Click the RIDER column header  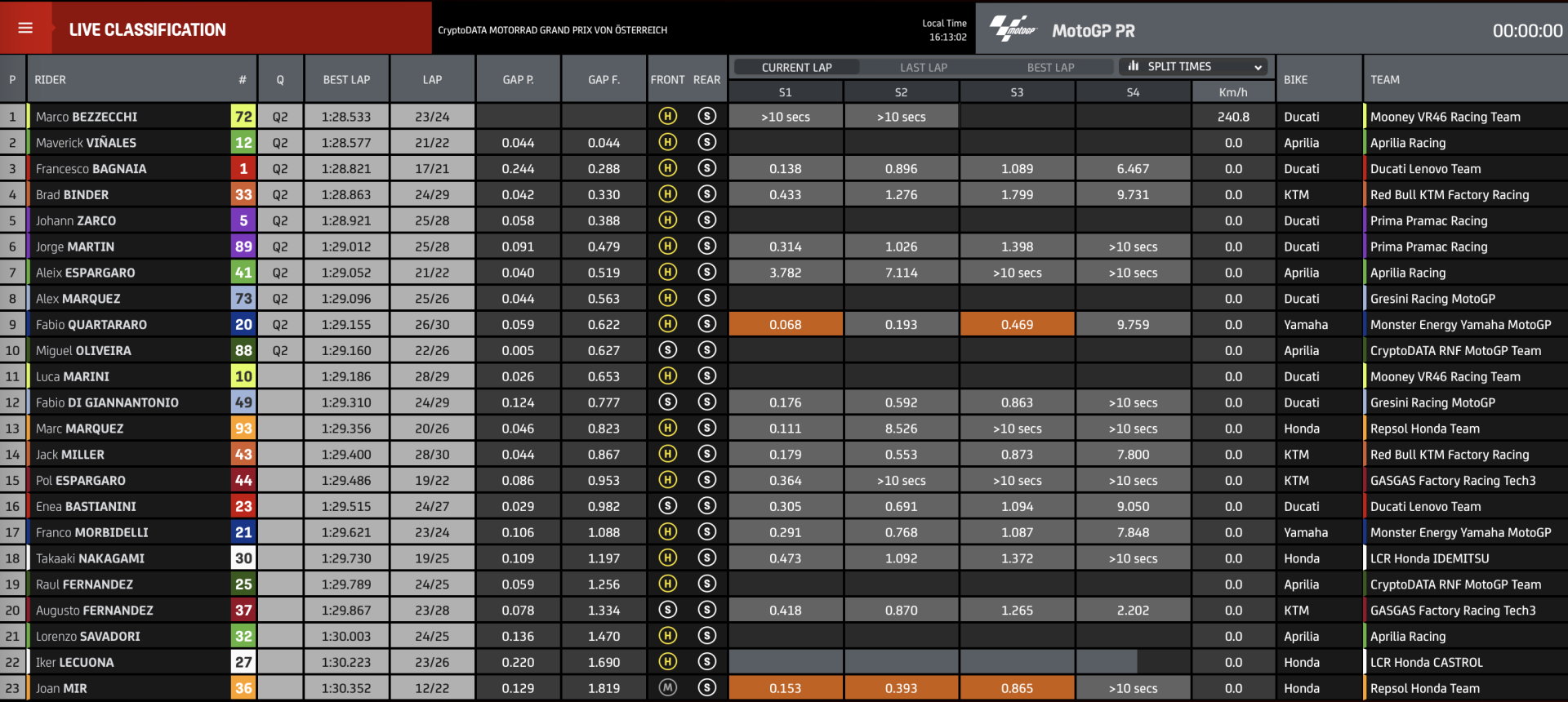point(50,80)
